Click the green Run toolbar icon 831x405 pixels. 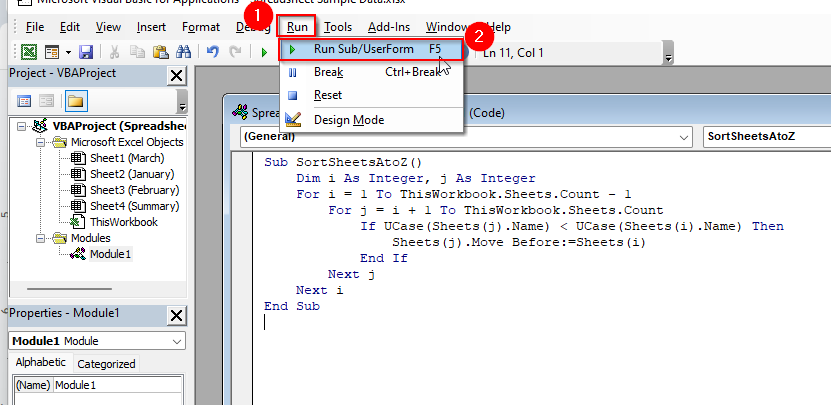click(264, 52)
